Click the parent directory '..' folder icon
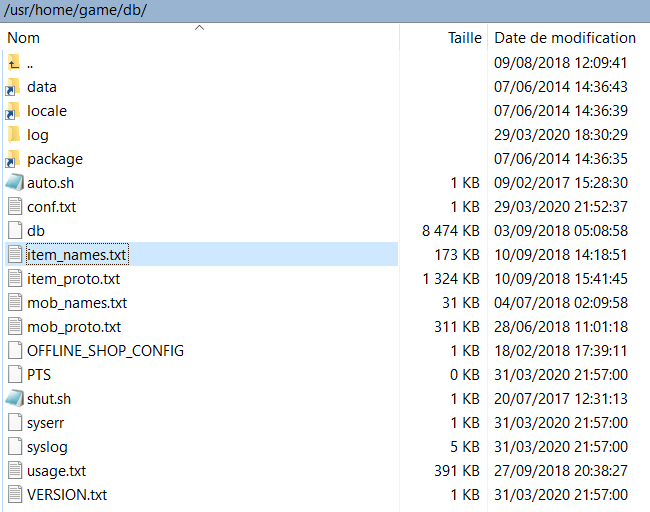 tap(14, 63)
